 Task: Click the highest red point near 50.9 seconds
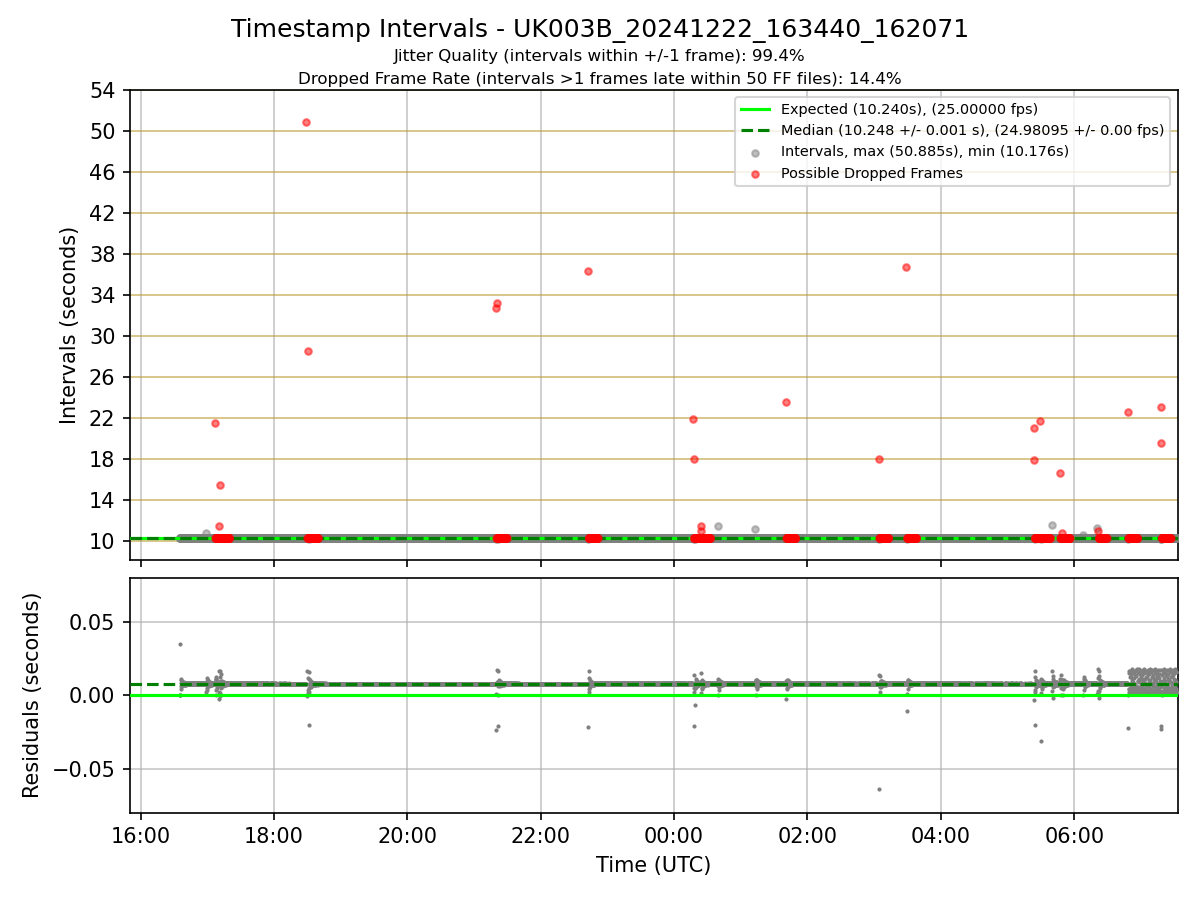306,122
